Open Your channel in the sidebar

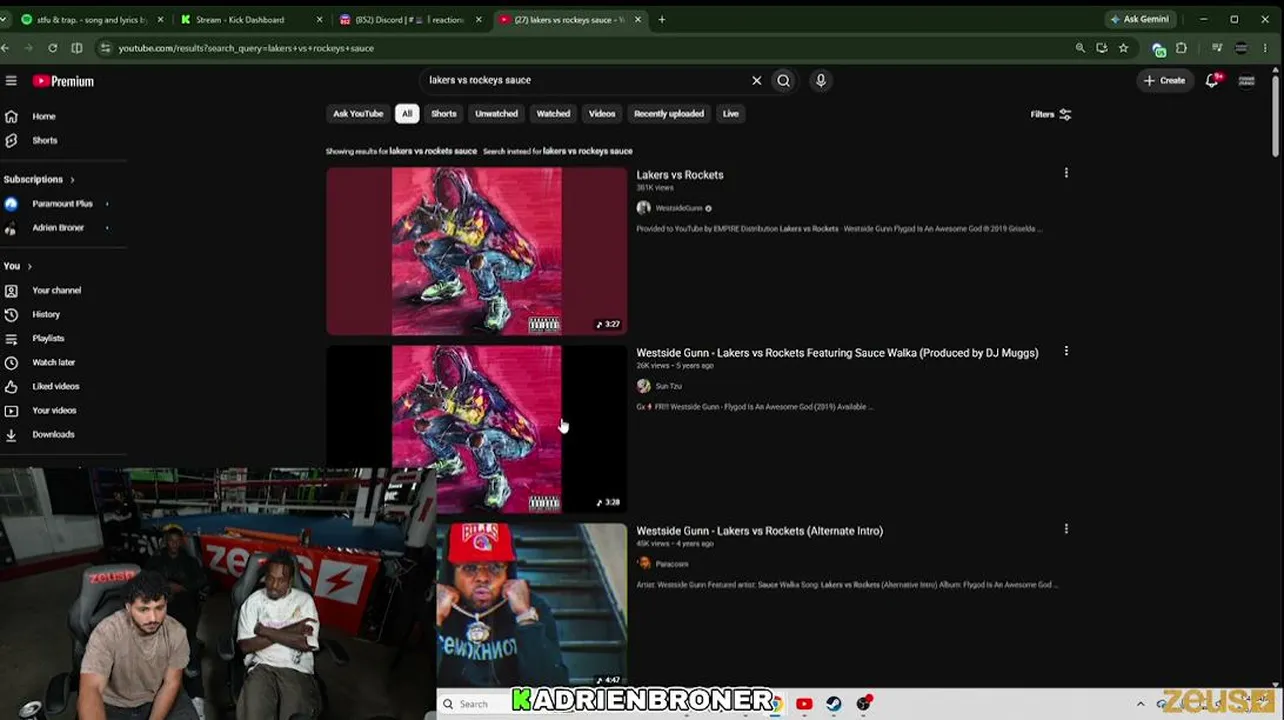[x=56, y=290]
